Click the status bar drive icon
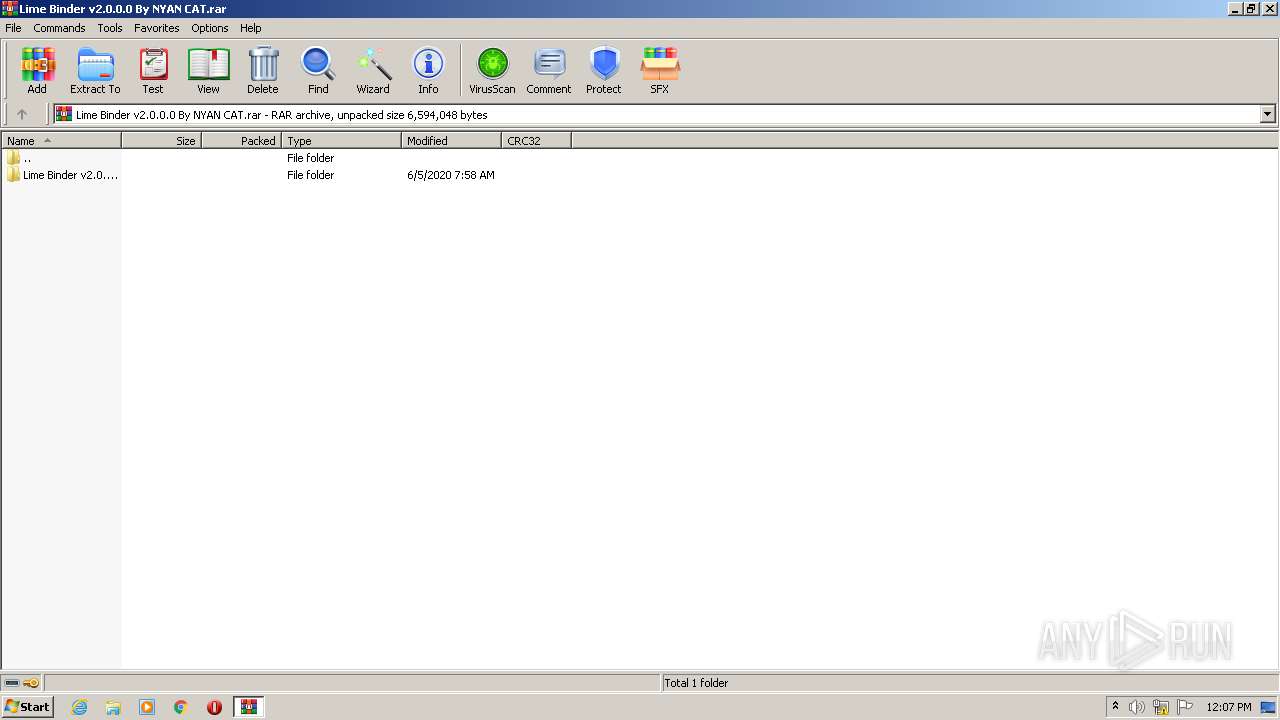 click(x=12, y=683)
